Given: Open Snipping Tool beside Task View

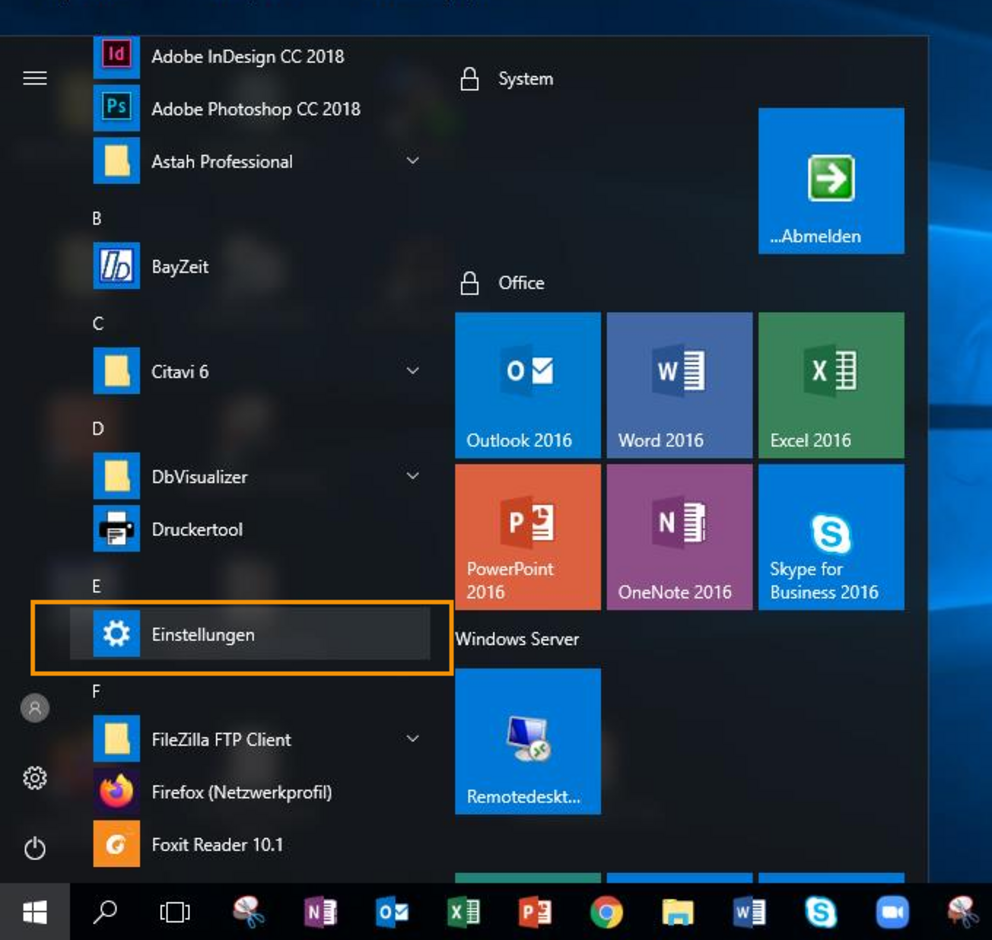Looking at the screenshot, I should (x=248, y=912).
